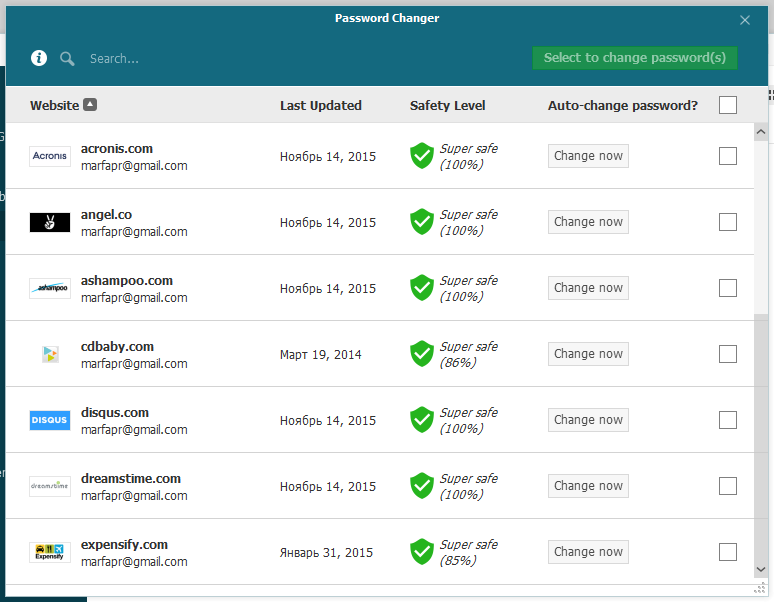Image resolution: width=774 pixels, height=602 pixels.
Task: Click the ashampoo site logo
Action: coord(50,288)
